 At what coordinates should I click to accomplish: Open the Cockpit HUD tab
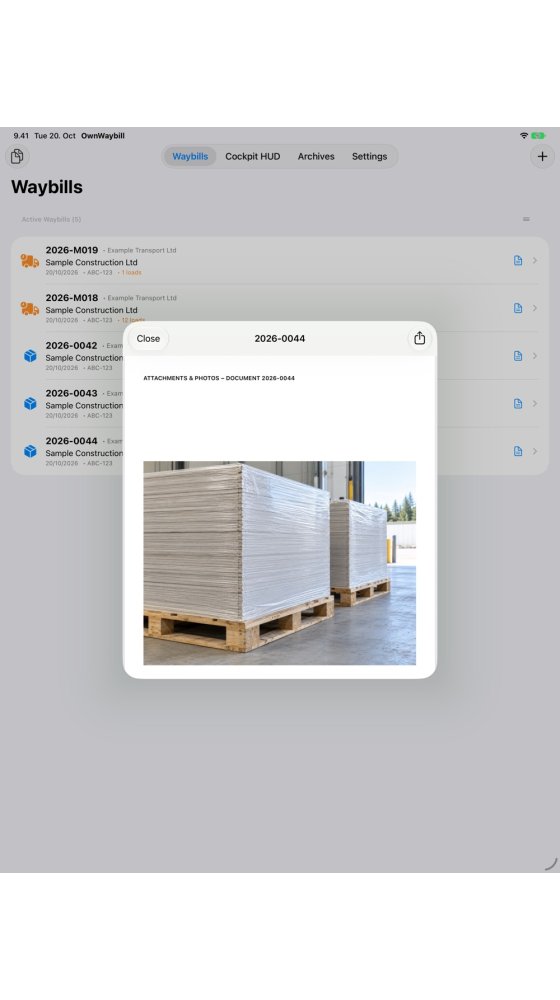[253, 156]
